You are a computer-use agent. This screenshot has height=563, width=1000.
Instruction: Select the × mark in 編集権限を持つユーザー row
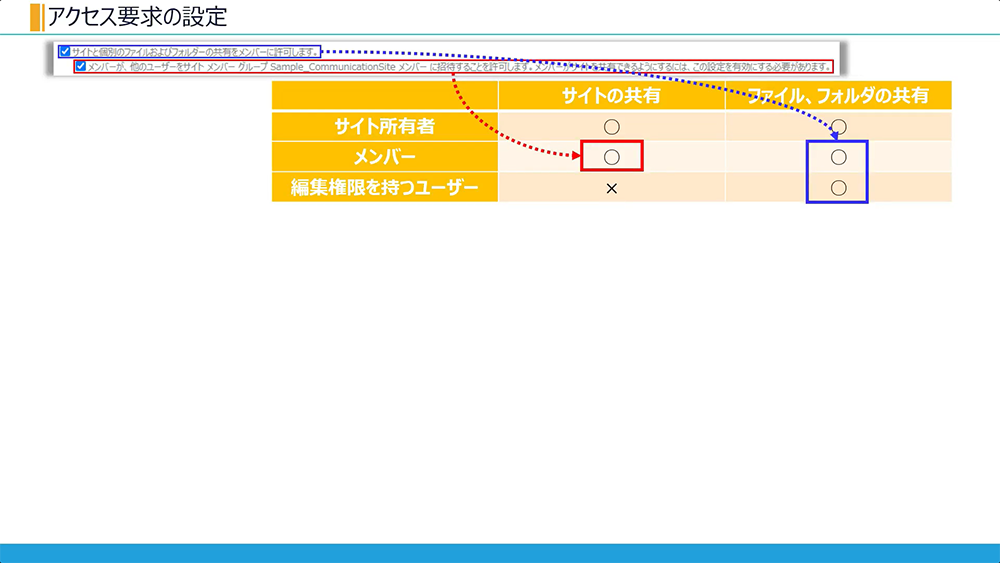pos(612,188)
